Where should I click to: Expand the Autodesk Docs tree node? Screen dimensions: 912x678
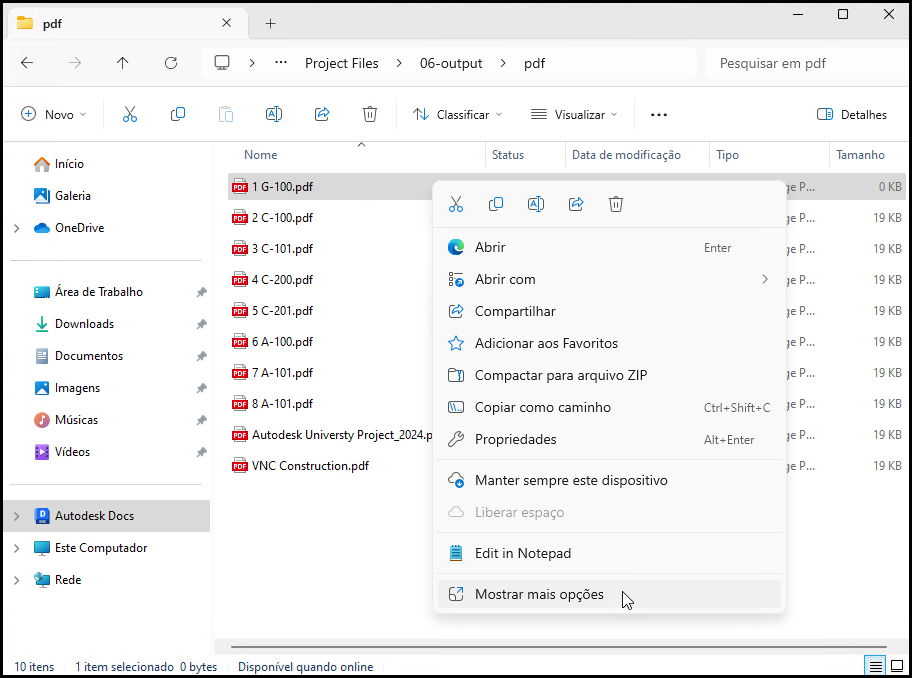[17, 516]
